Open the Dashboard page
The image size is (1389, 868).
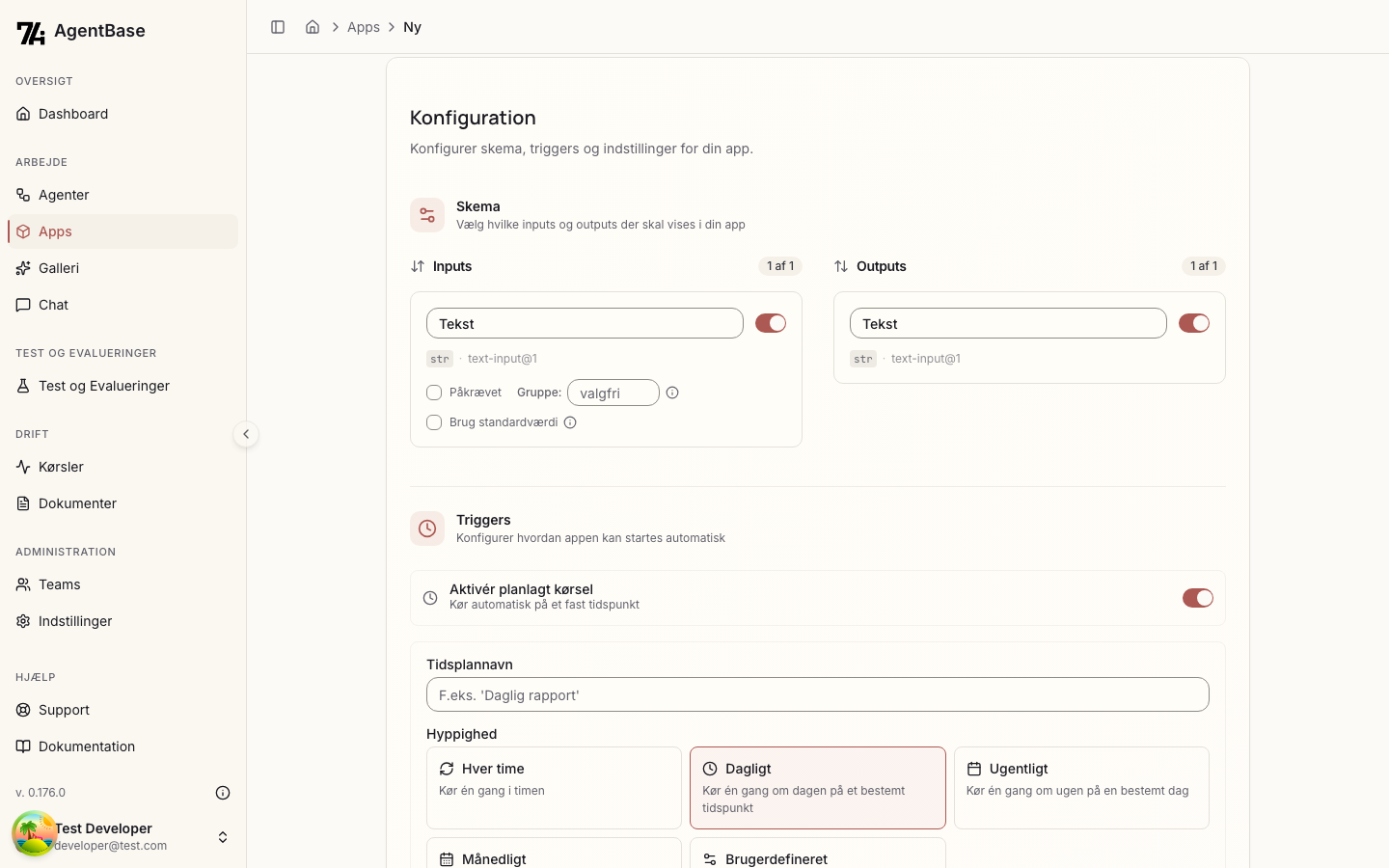point(123,114)
